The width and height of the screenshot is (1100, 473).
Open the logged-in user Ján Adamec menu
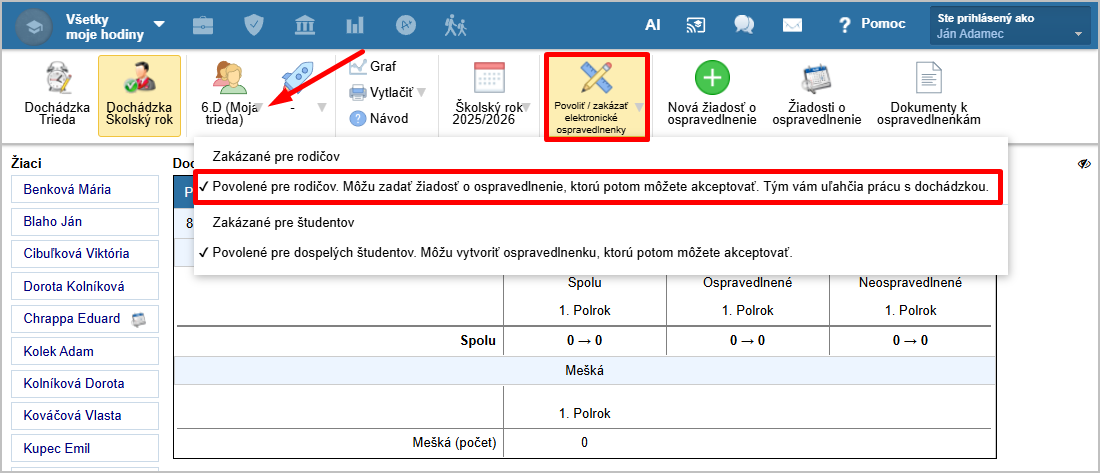[1008, 26]
